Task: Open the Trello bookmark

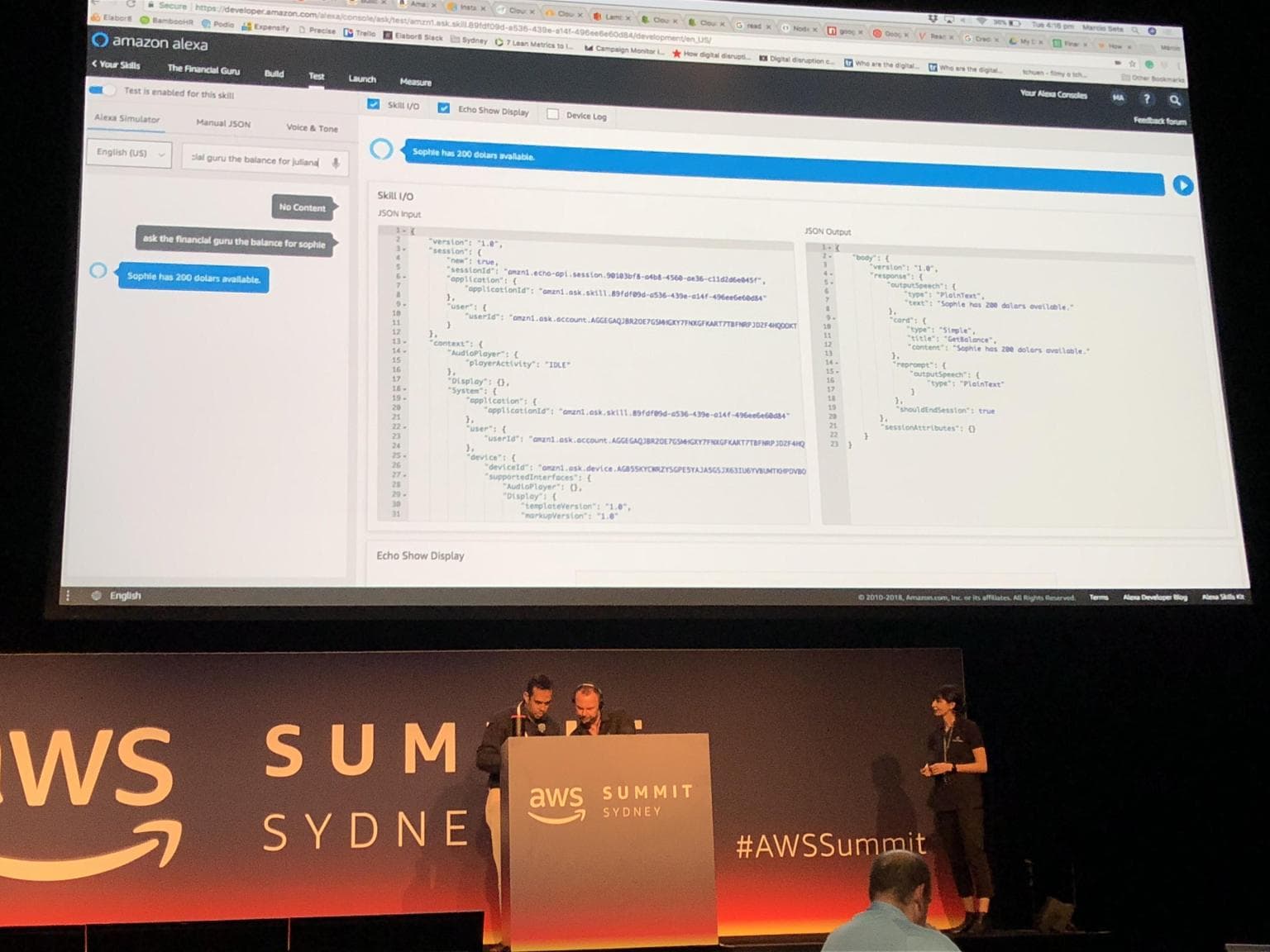Action: 360,33
